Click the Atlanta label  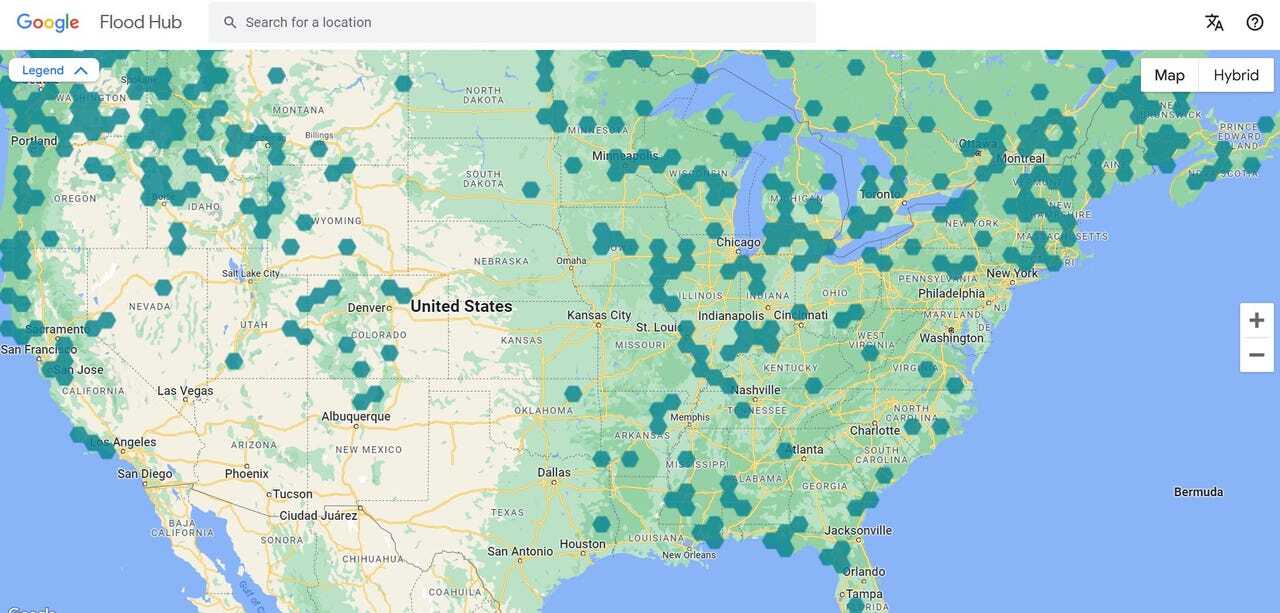(x=806, y=450)
